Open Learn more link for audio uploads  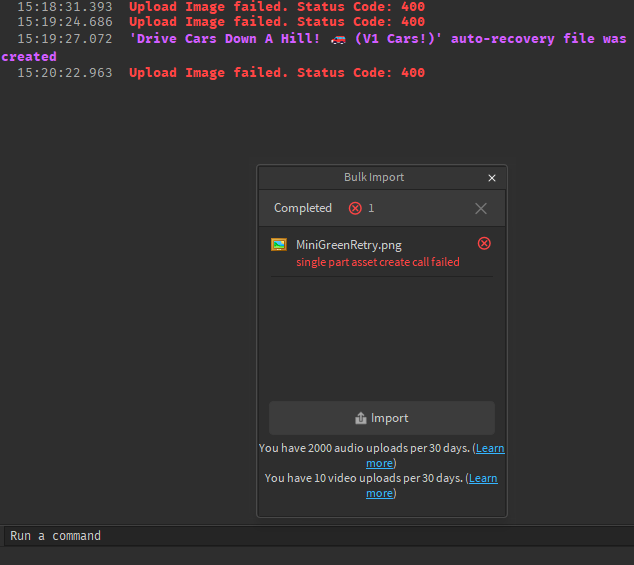(488, 449)
